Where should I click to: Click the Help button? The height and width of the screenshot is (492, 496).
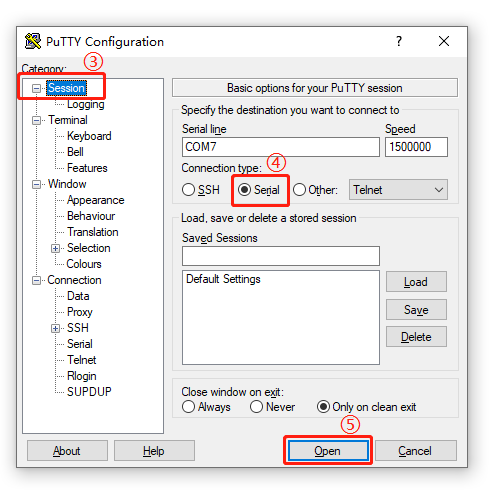pyautogui.click(x=154, y=451)
